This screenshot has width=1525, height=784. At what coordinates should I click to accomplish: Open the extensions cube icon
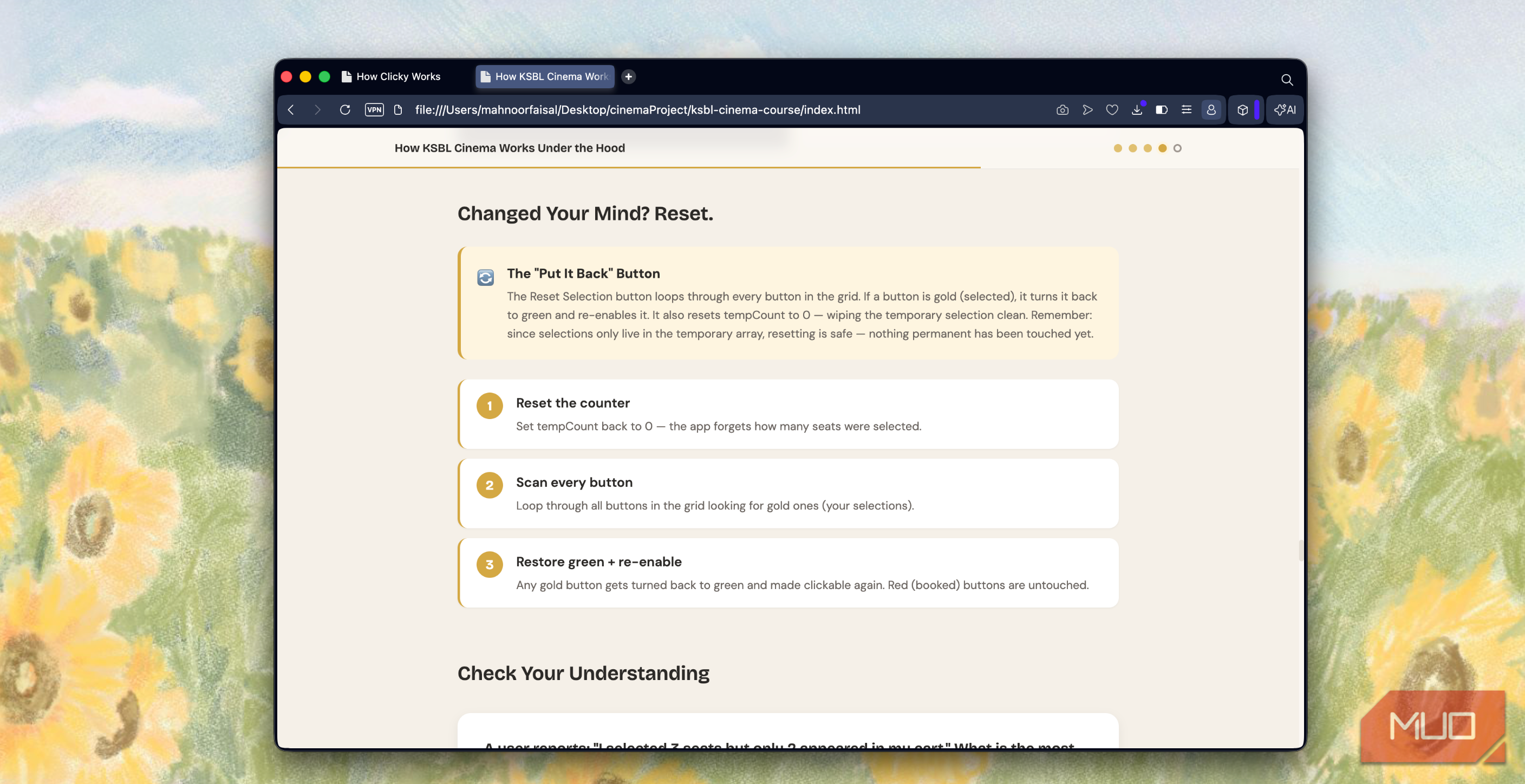(1243, 110)
